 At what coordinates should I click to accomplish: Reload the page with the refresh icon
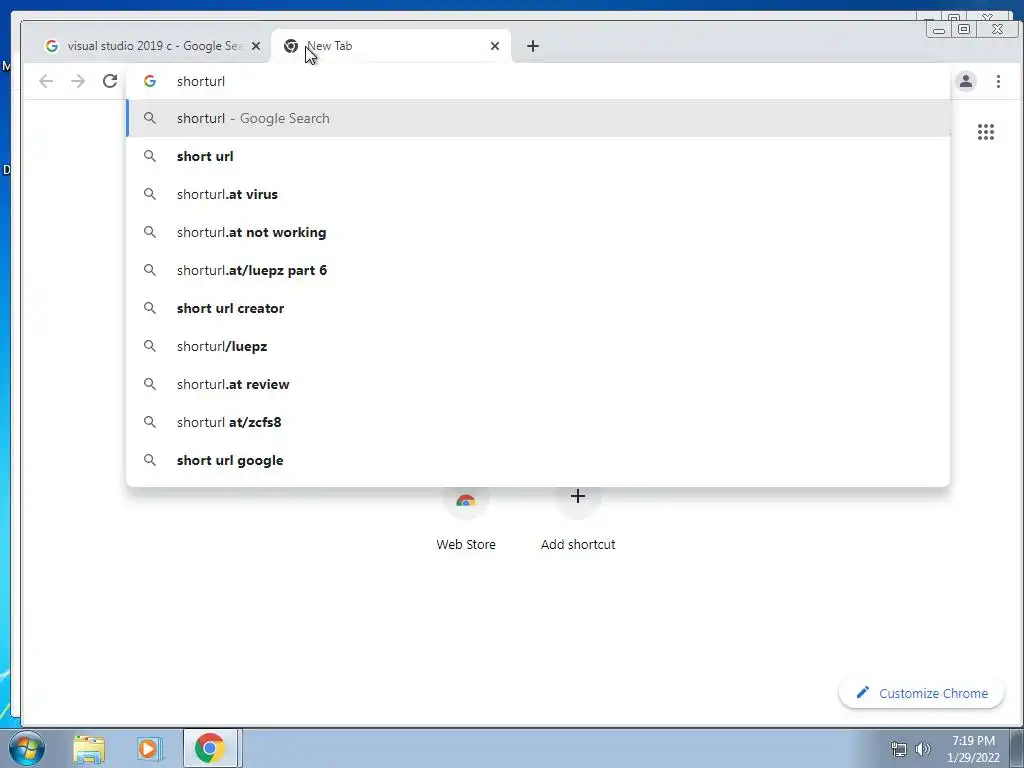tap(110, 81)
